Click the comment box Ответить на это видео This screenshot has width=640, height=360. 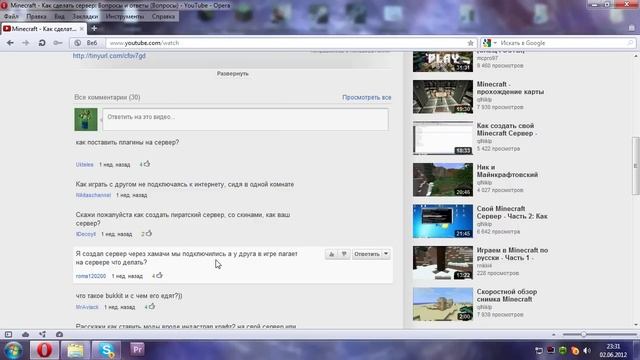click(x=245, y=119)
